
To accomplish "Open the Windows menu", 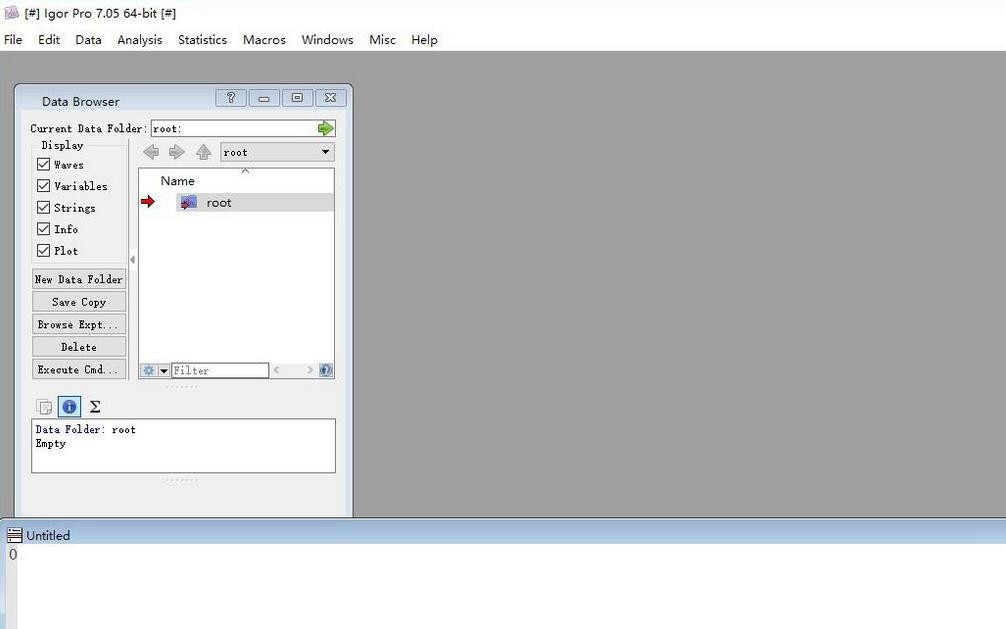I will pos(327,40).
